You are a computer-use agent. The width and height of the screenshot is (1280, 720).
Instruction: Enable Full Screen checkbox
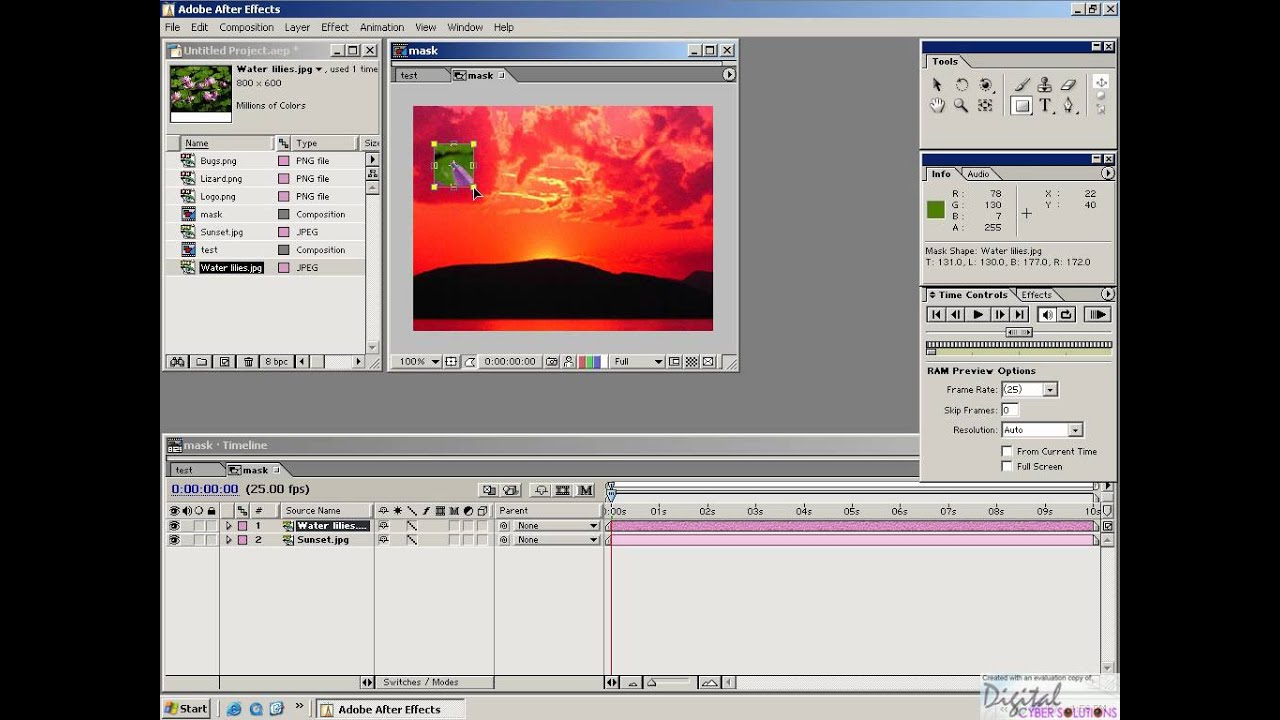(1007, 467)
